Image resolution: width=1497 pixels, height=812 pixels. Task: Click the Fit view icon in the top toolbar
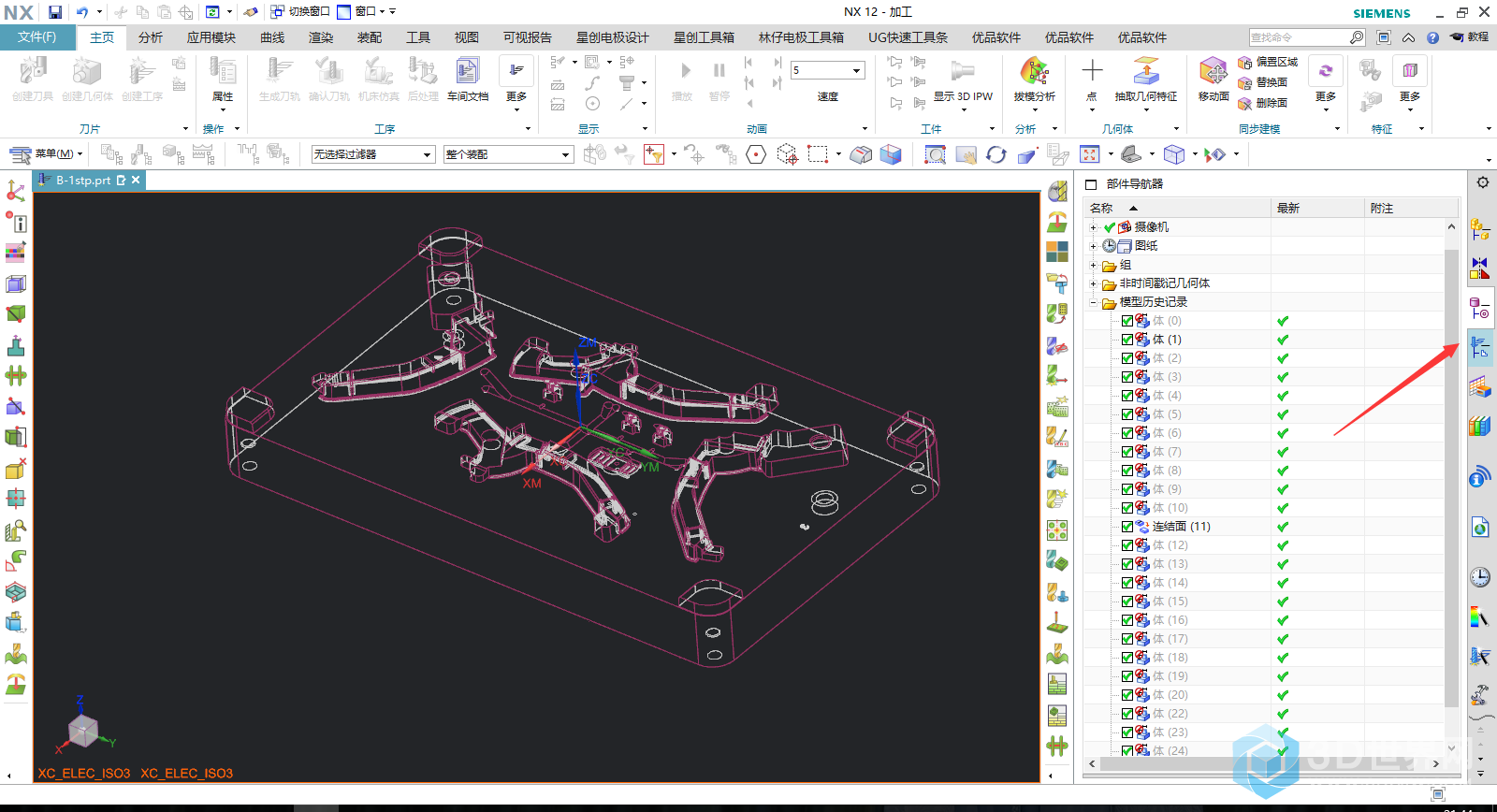1089,154
